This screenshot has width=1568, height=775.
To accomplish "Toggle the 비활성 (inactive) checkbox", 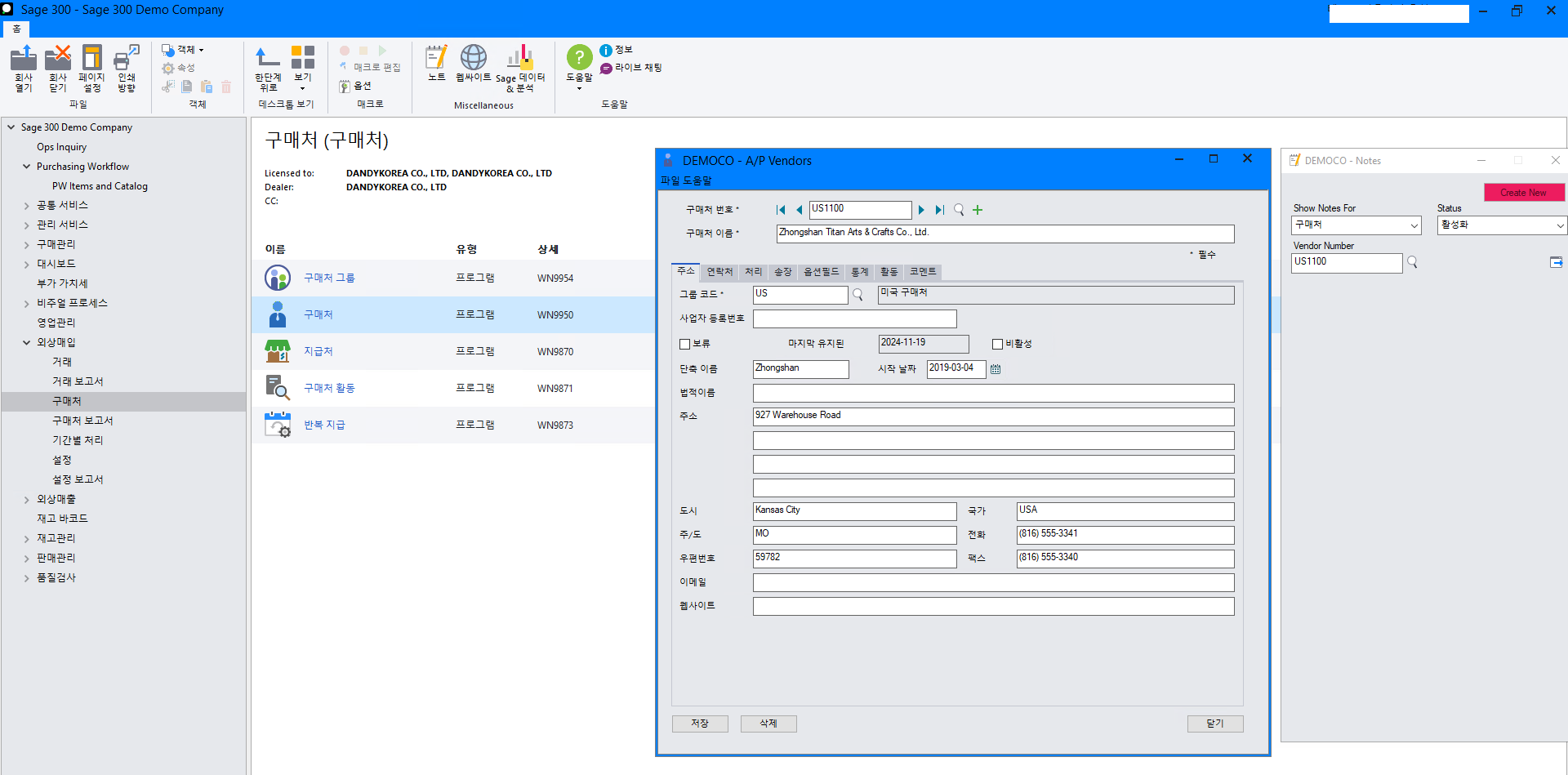I will pos(997,344).
